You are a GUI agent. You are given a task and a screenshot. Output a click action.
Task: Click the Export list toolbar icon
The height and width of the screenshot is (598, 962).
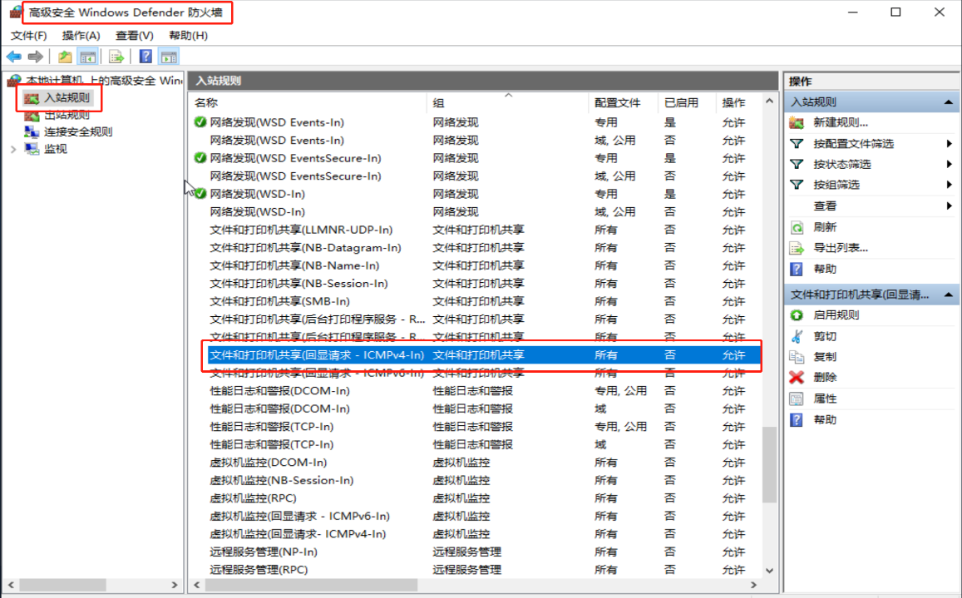pos(116,57)
